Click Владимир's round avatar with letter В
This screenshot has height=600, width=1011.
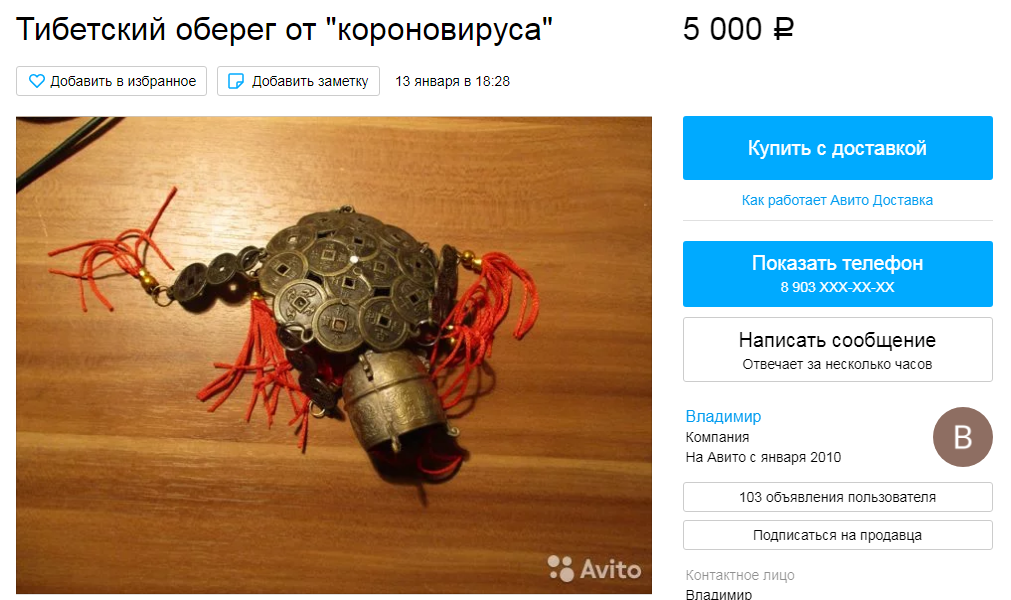963,437
